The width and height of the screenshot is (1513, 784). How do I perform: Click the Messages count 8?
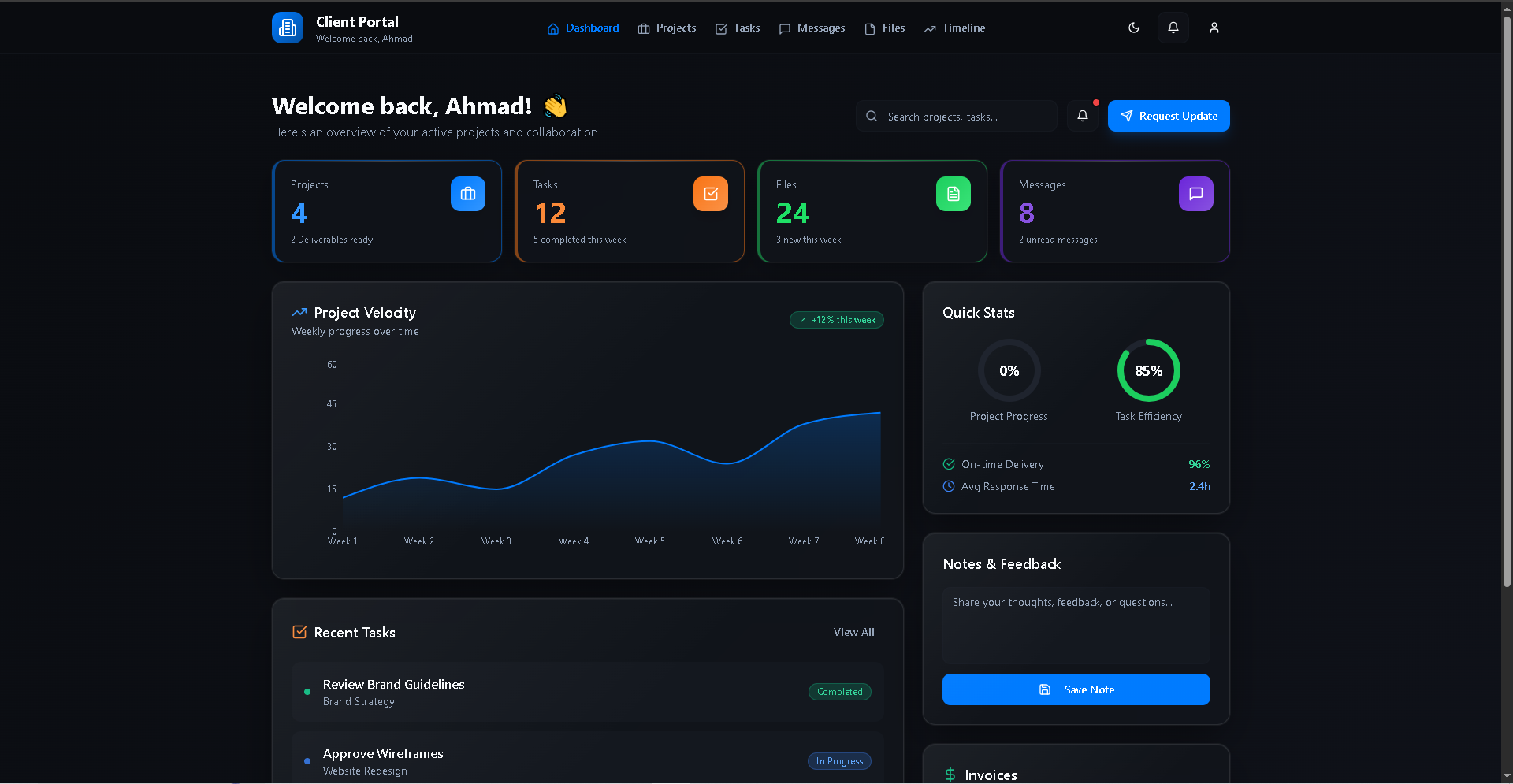[1027, 213]
